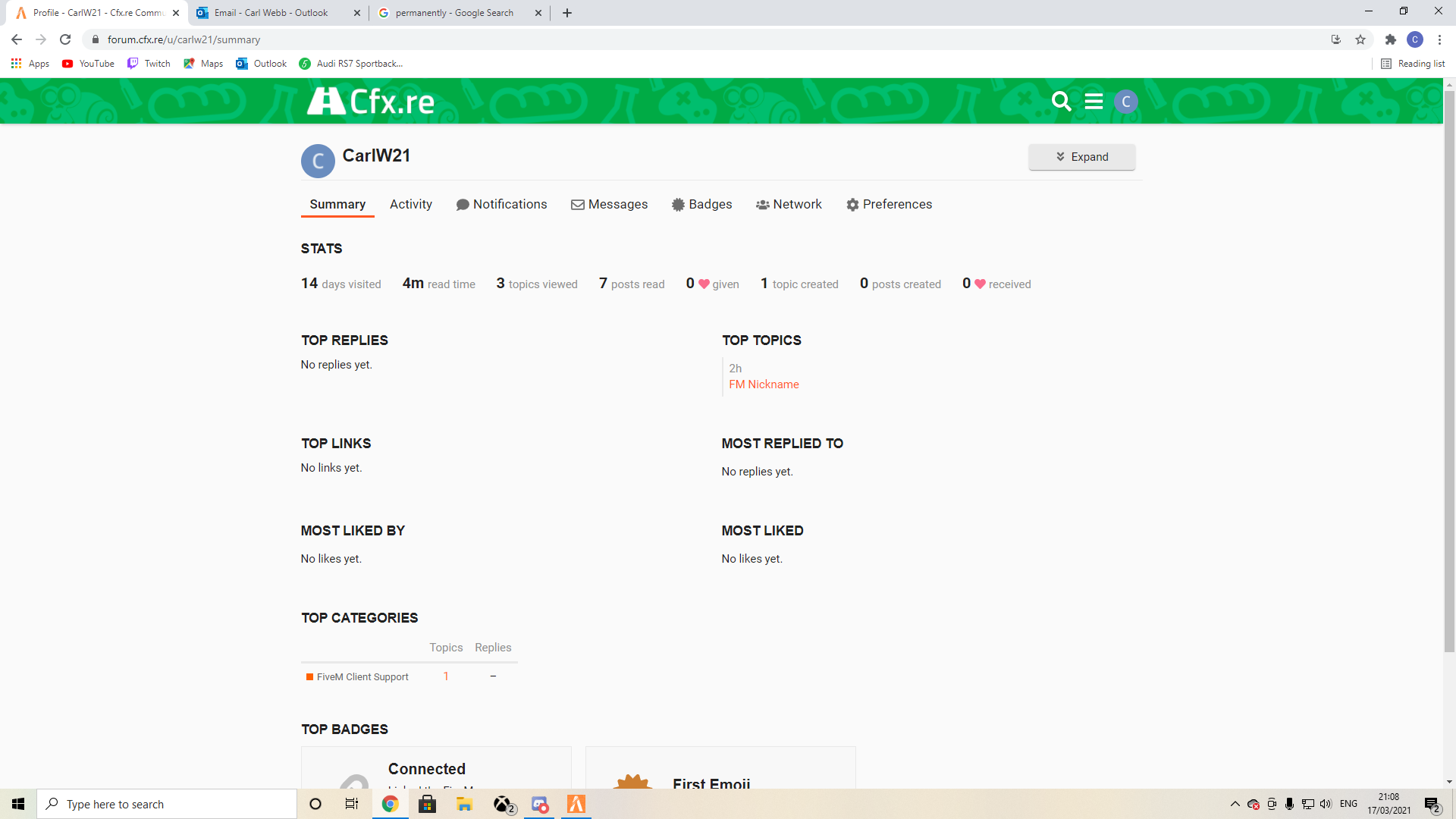Open the Reading list

(1414, 64)
